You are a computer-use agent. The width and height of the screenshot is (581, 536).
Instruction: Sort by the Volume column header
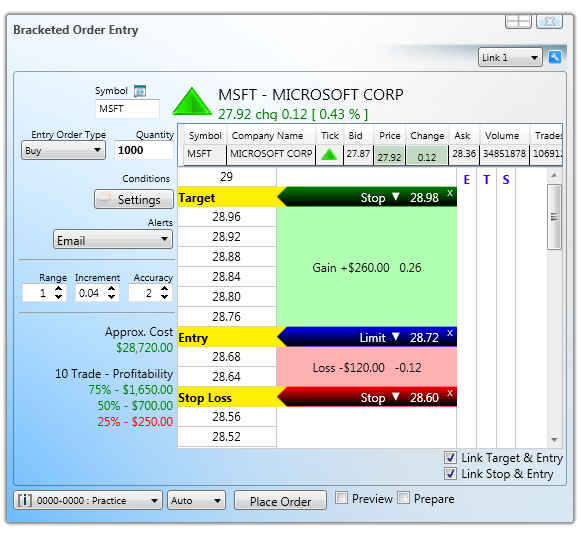[505, 136]
